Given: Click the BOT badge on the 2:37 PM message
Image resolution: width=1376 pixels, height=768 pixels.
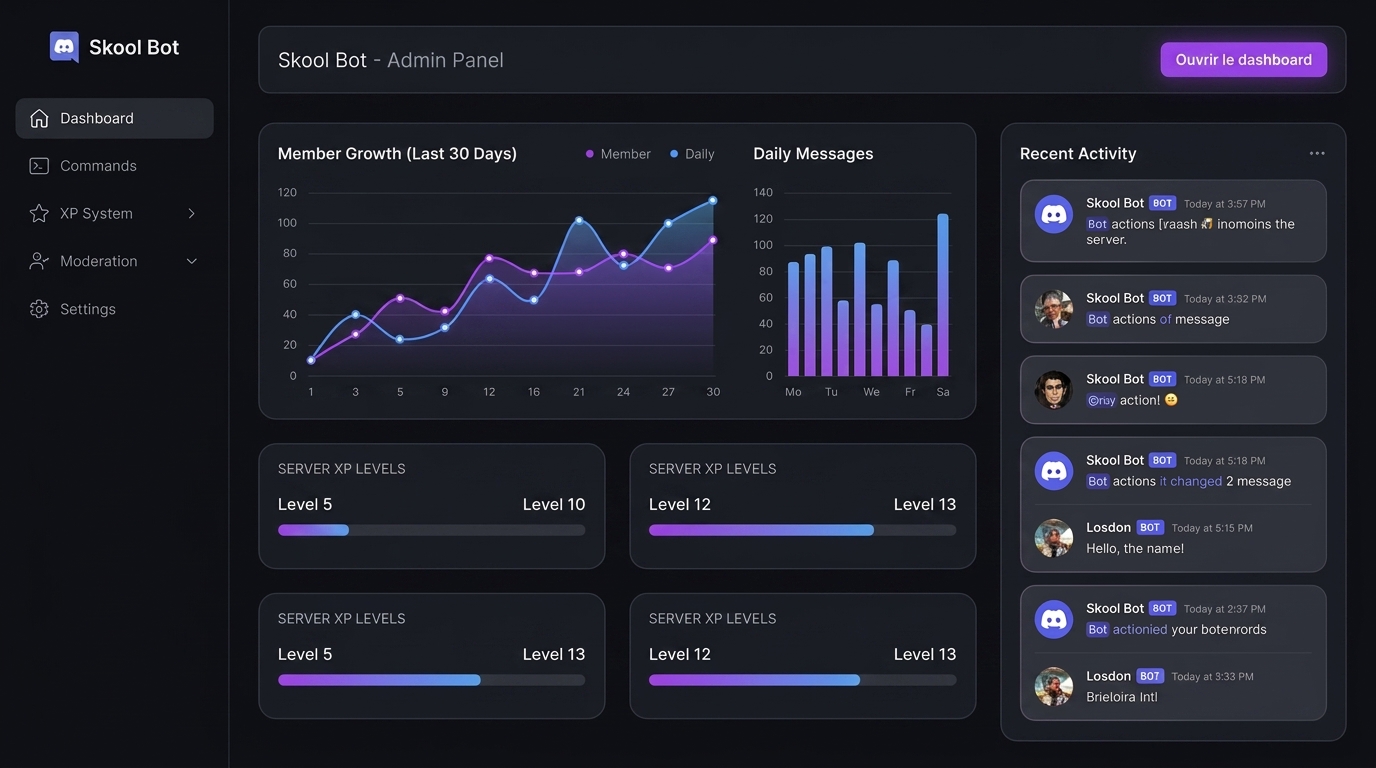Looking at the screenshot, I should click(x=1162, y=608).
